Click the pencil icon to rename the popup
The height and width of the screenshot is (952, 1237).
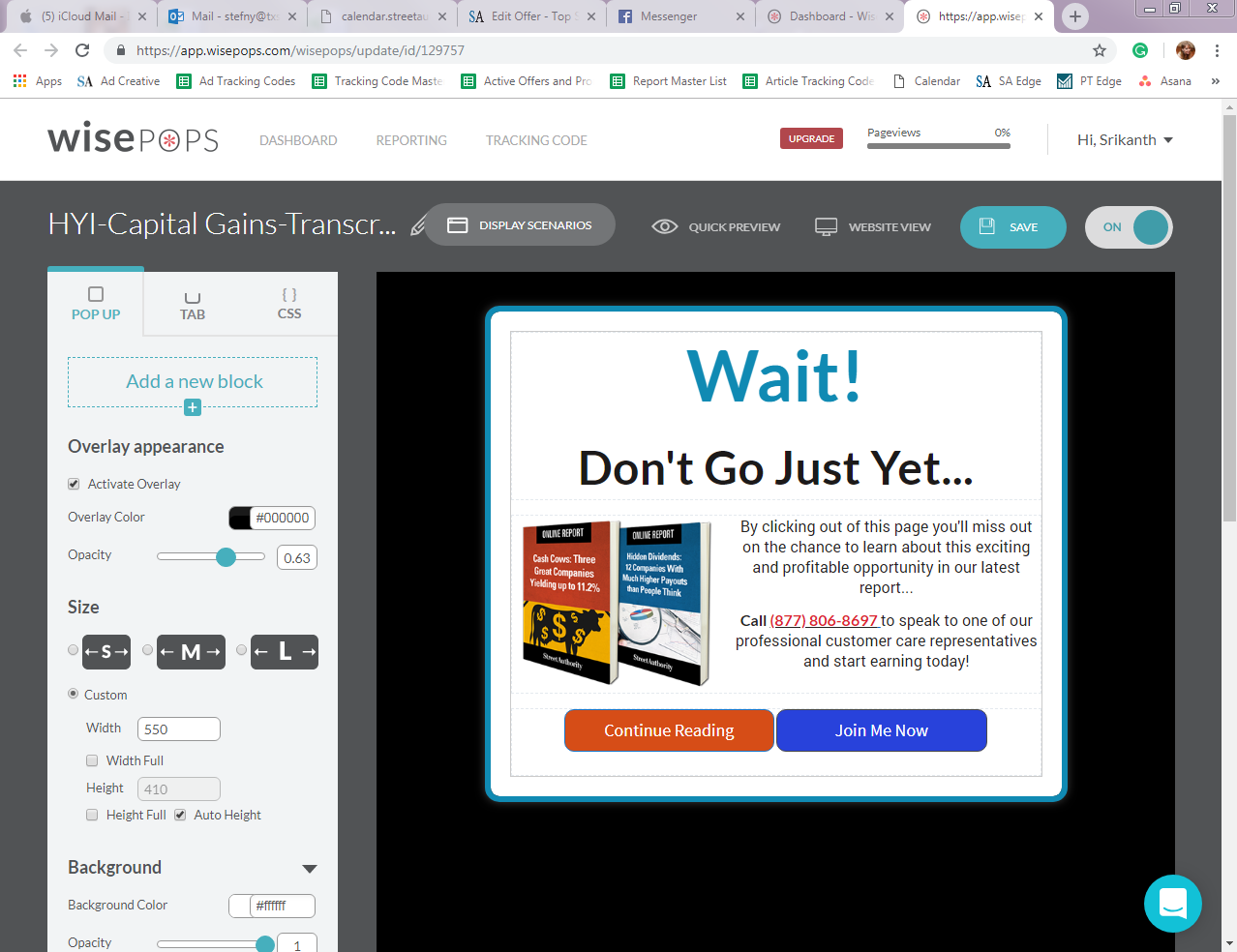pyautogui.click(x=418, y=225)
